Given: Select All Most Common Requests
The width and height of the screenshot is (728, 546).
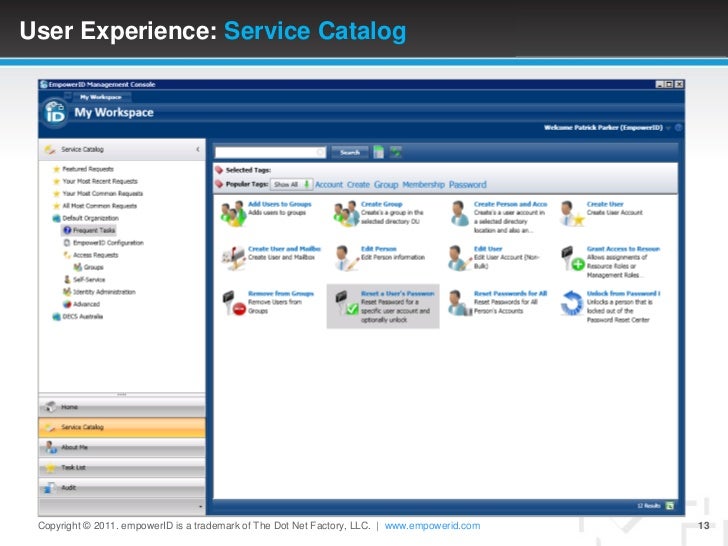Looking at the screenshot, I should 99,206.
